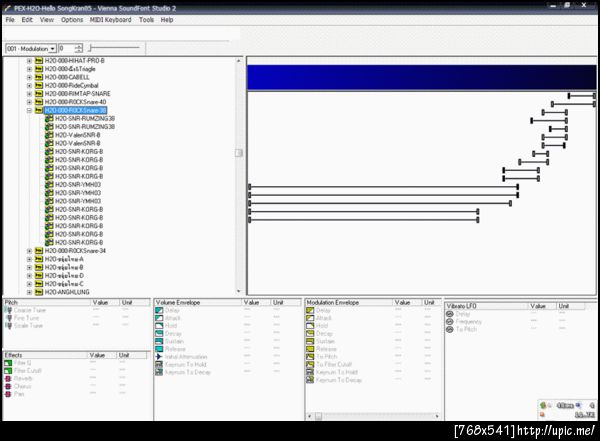Open the Help menu
Viewport: 600px width, 441px height.
point(167,20)
